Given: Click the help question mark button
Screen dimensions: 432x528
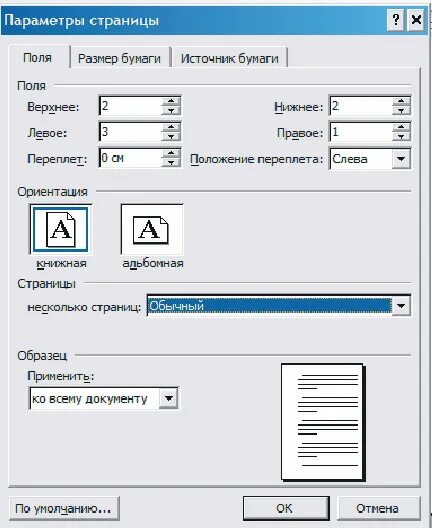Looking at the screenshot, I should point(396,20).
